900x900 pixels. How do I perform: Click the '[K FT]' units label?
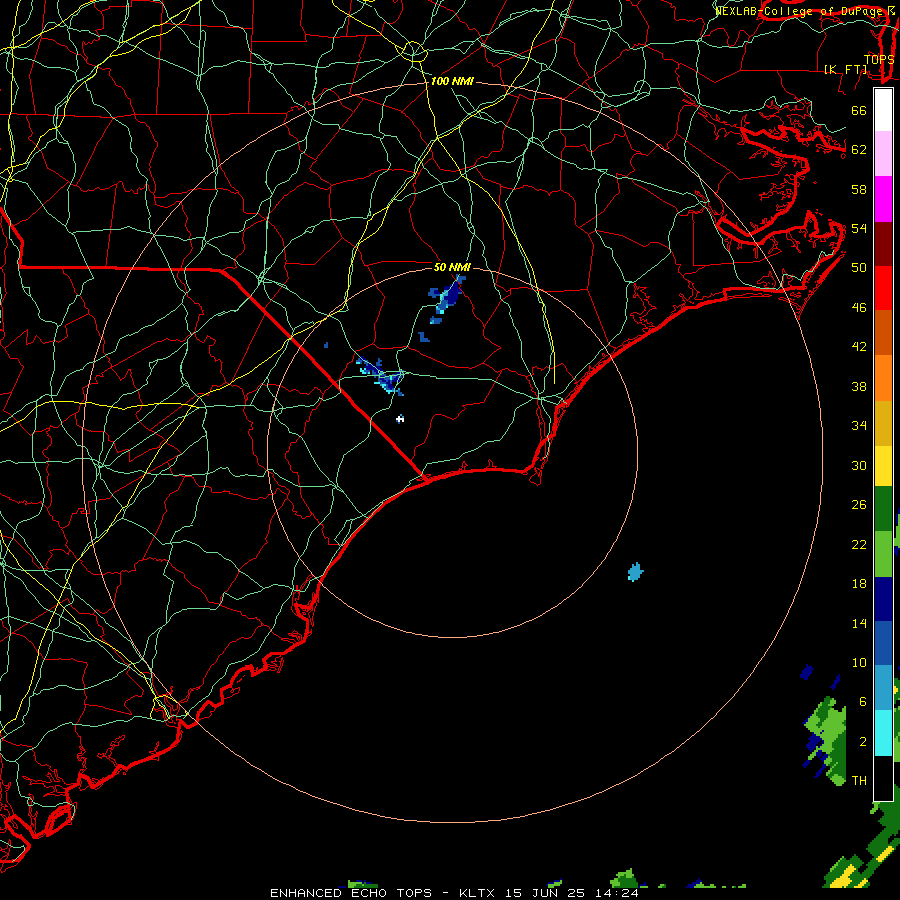tap(845, 69)
